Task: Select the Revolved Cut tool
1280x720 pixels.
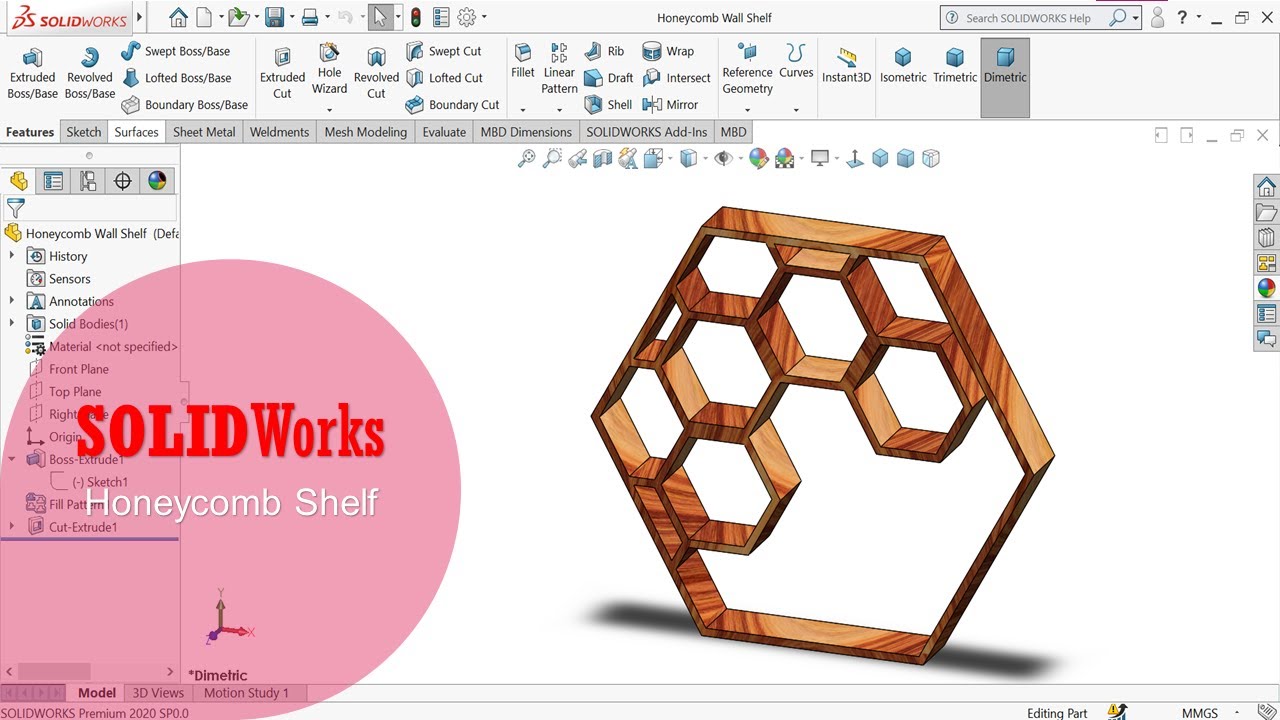Action: (x=376, y=73)
